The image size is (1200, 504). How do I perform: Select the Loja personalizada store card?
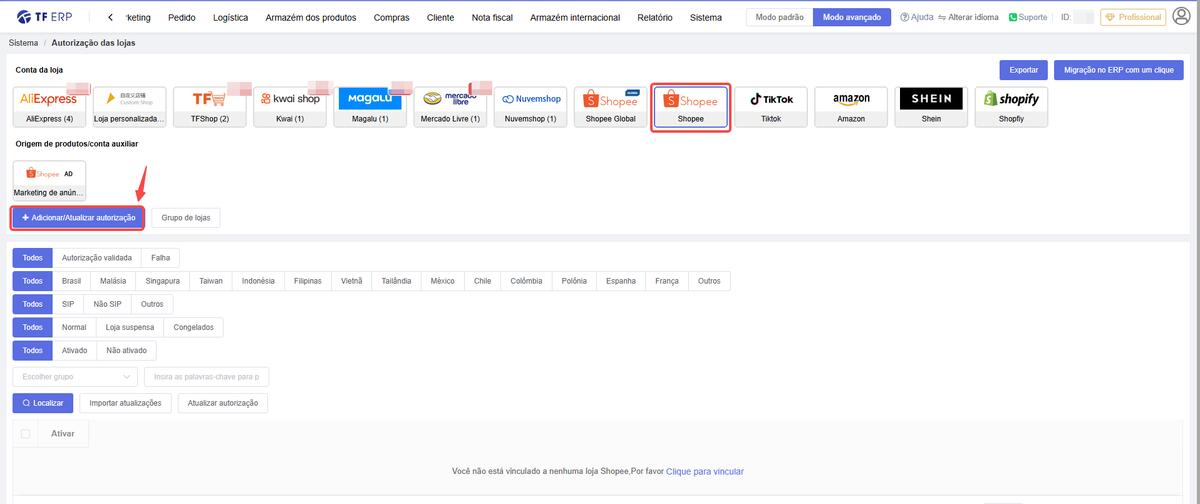[130, 107]
